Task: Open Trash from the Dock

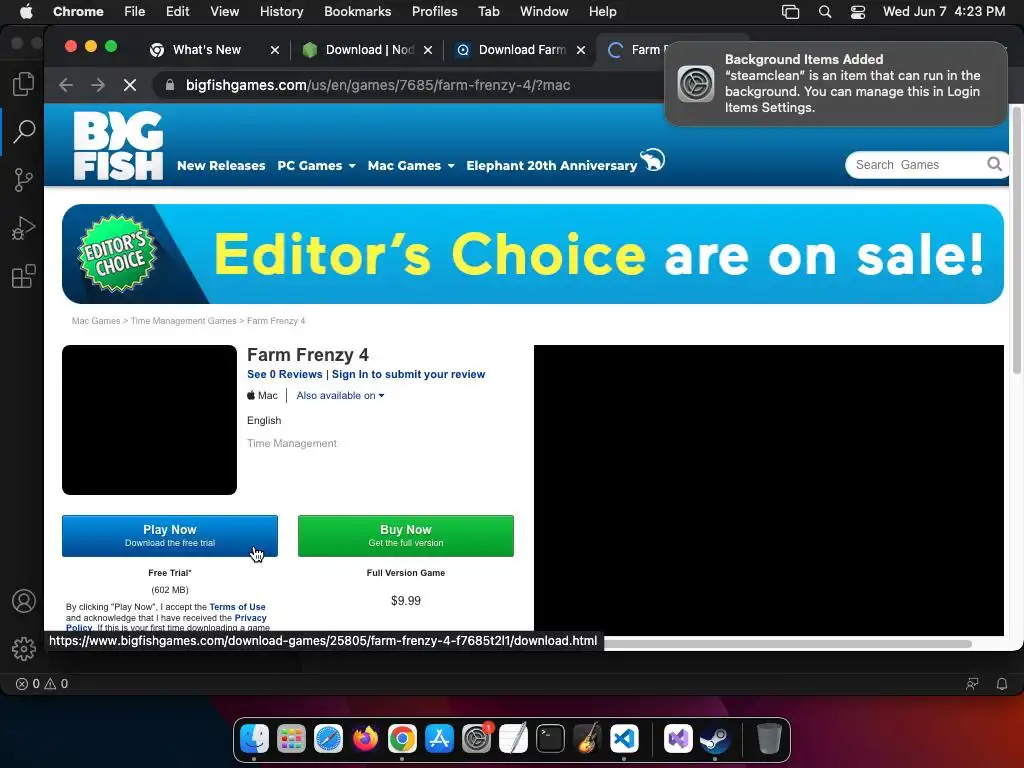Action: (x=769, y=739)
